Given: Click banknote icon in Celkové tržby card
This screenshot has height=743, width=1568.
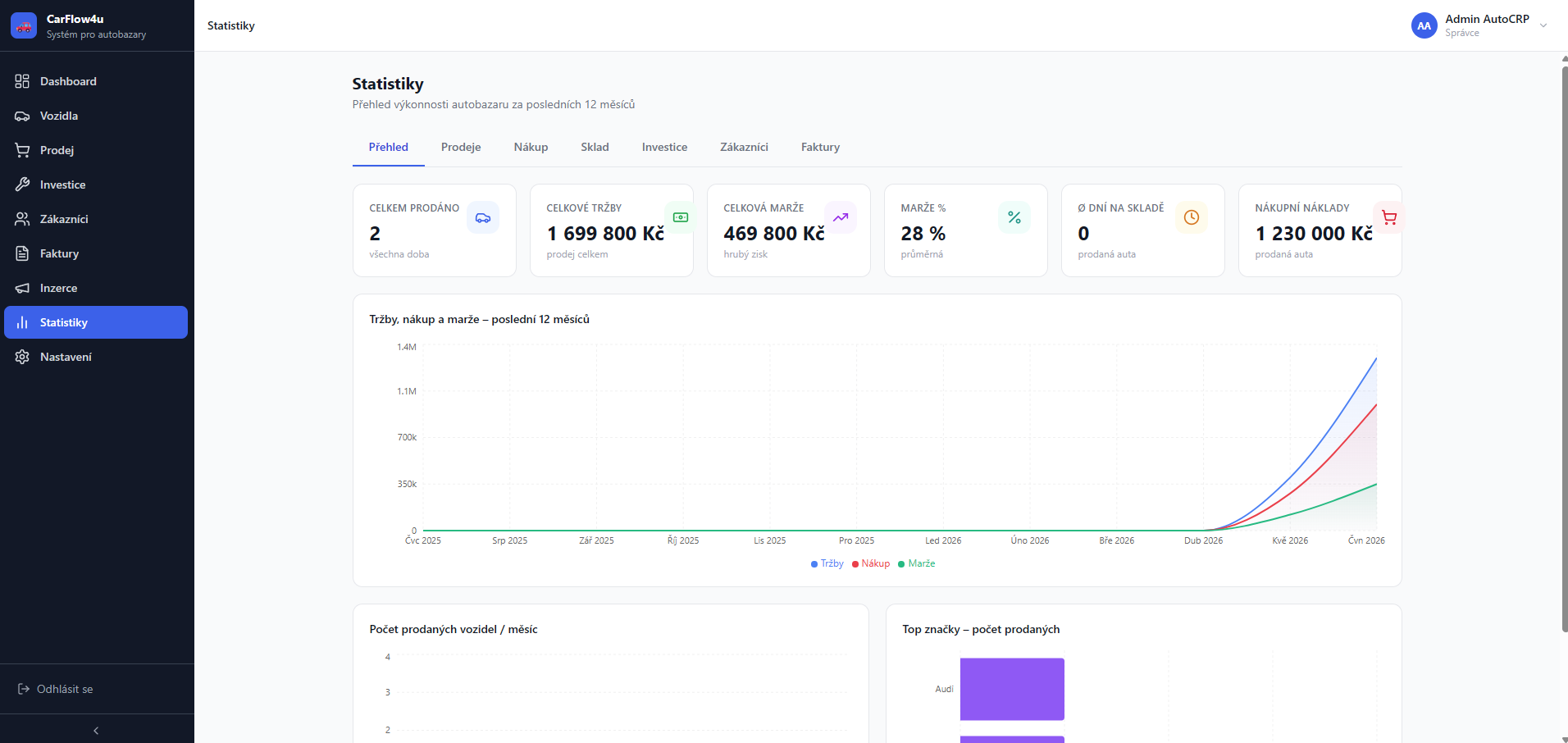Looking at the screenshot, I should 680,217.
